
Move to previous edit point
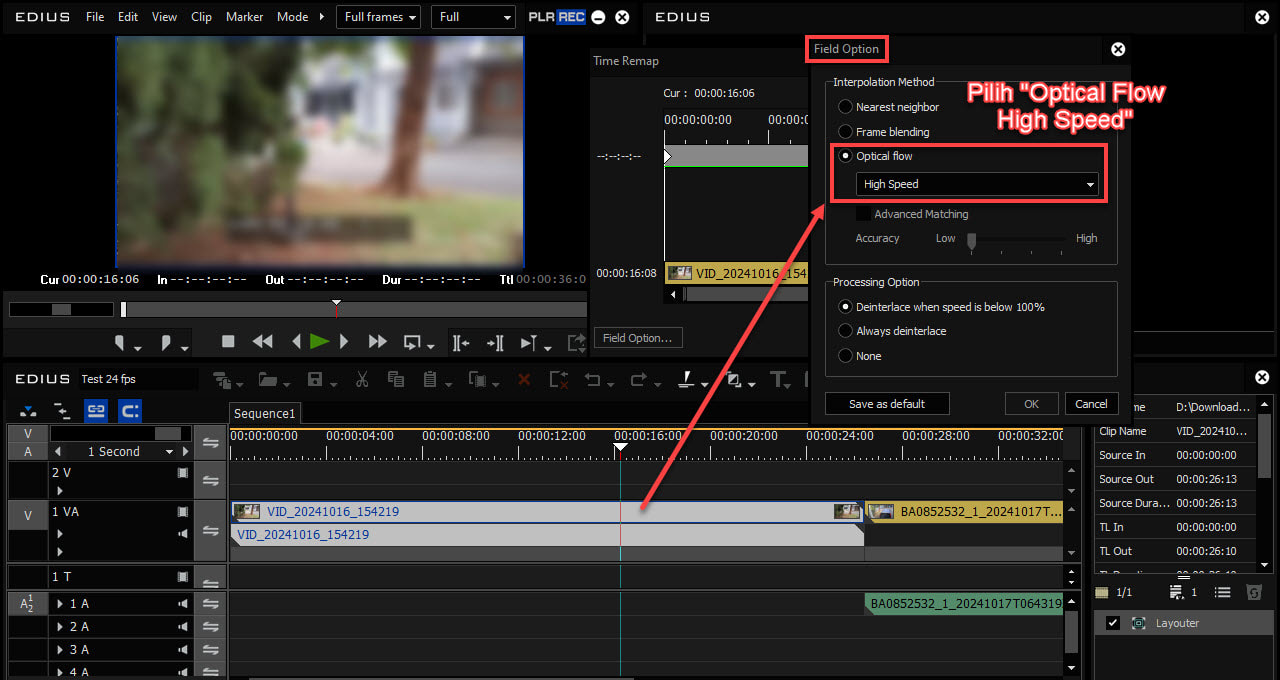click(x=460, y=343)
